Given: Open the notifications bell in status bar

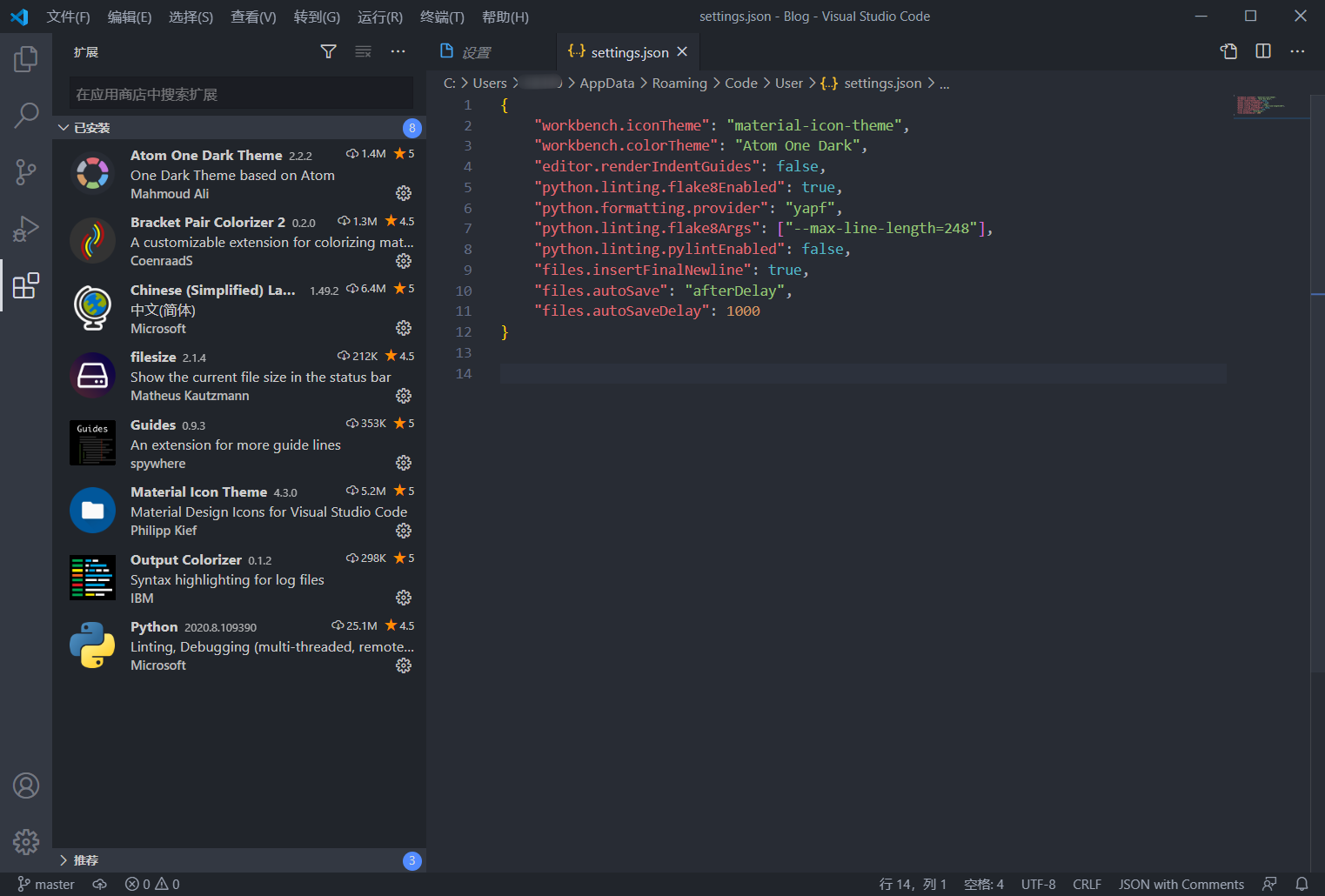Looking at the screenshot, I should pyautogui.click(x=1302, y=884).
